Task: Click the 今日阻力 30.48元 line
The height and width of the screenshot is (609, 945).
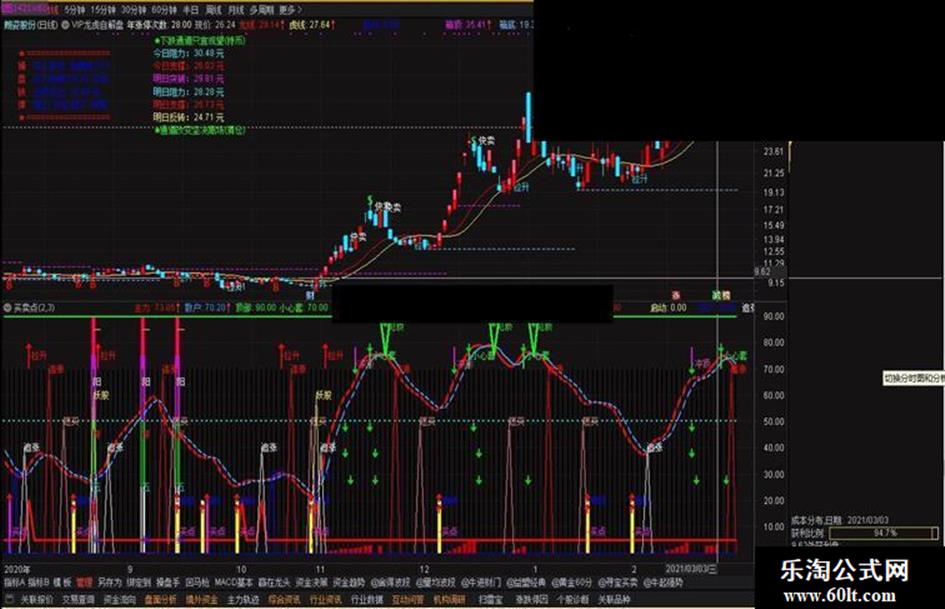Action: [188, 53]
